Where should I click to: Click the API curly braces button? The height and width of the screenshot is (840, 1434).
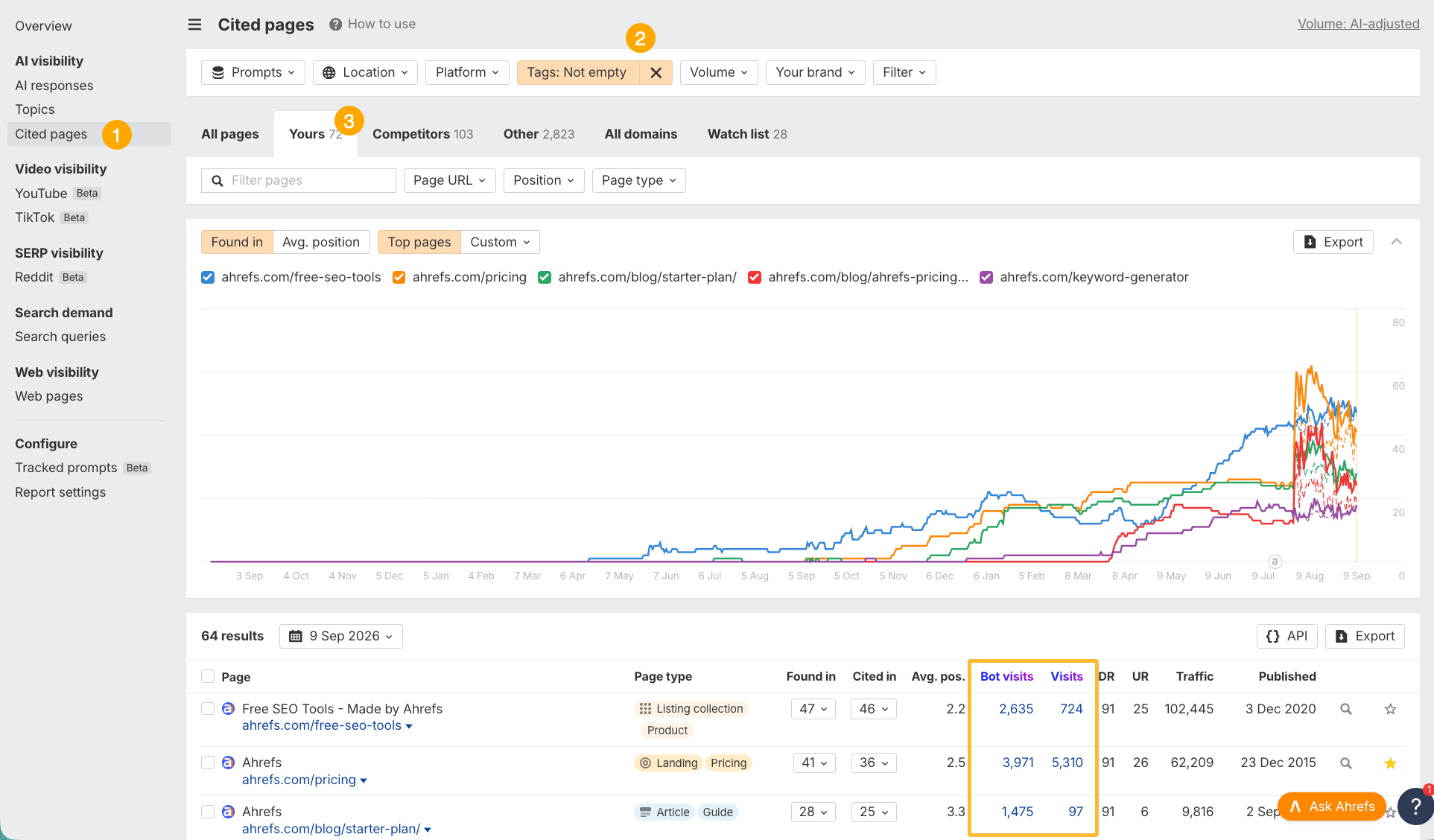point(1287,636)
